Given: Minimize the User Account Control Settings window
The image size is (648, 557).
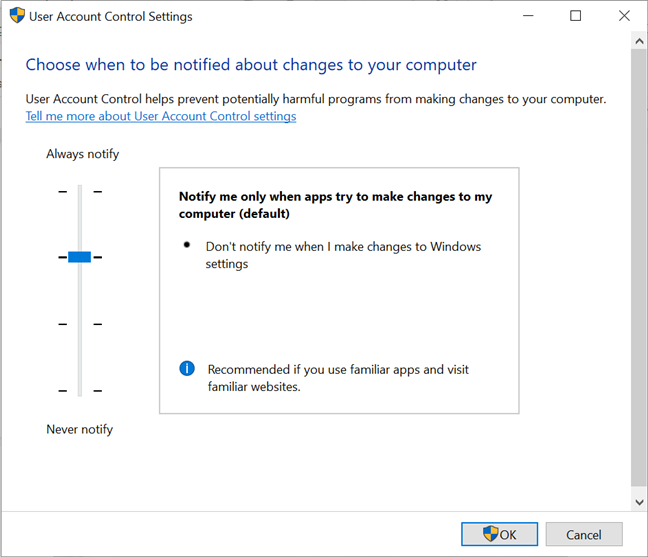Looking at the screenshot, I should (528, 16).
